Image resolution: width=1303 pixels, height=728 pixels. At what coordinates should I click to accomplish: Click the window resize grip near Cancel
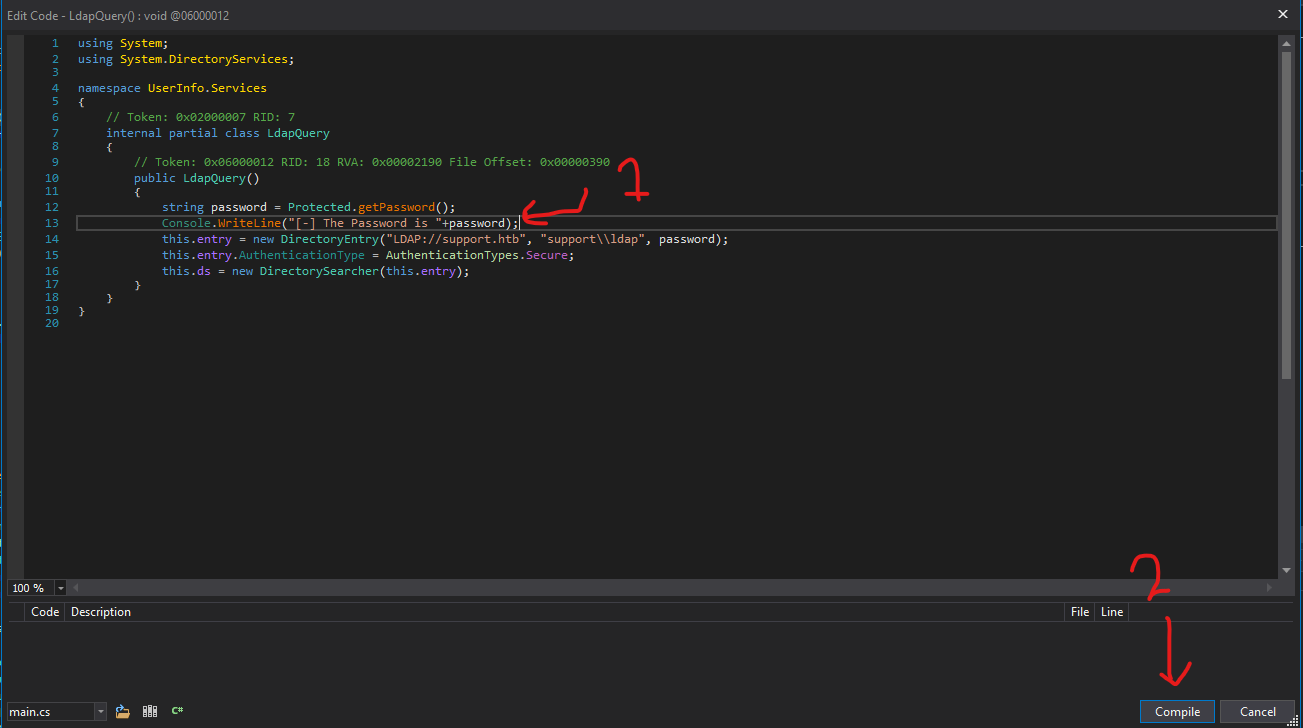[x=1296, y=721]
